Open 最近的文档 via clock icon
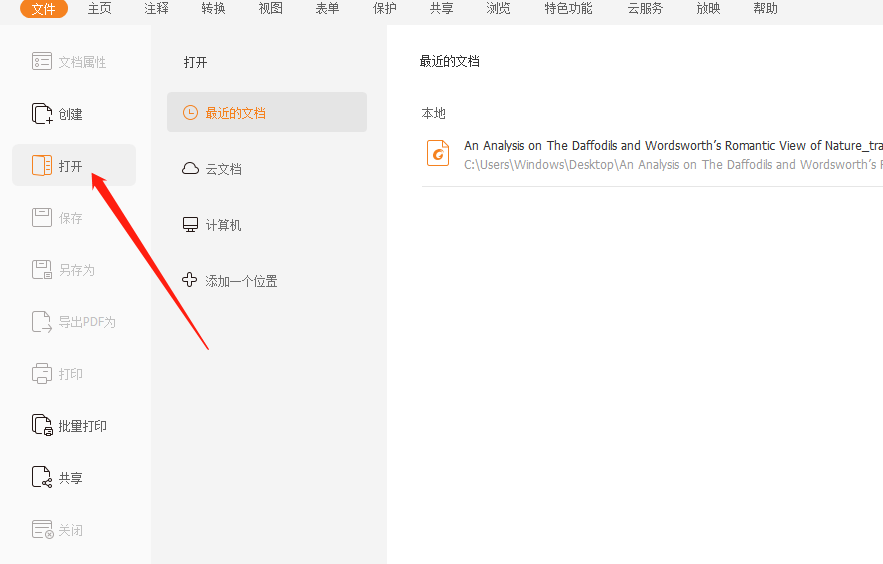The width and height of the screenshot is (883, 564). [190, 113]
